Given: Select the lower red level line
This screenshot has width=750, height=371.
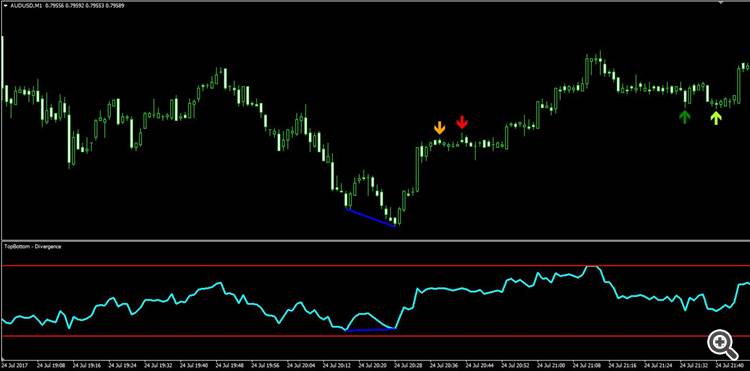Looking at the screenshot, I should tap(375, 336).
